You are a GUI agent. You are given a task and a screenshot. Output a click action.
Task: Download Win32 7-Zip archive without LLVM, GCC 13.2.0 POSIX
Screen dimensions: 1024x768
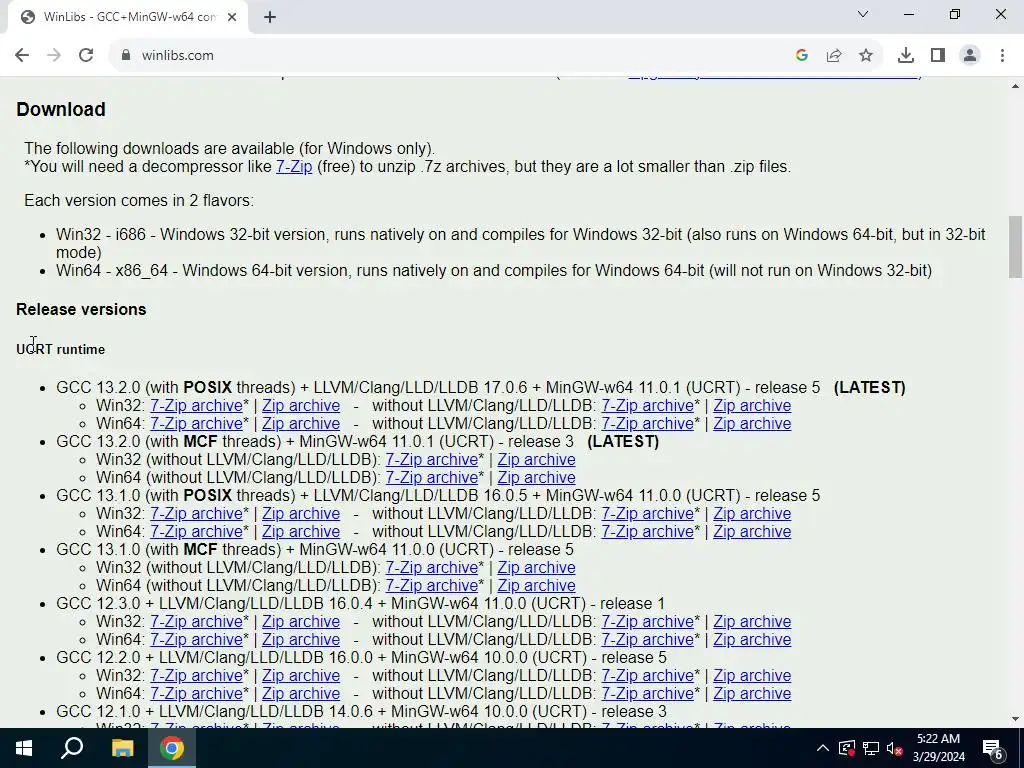point(647,406)
